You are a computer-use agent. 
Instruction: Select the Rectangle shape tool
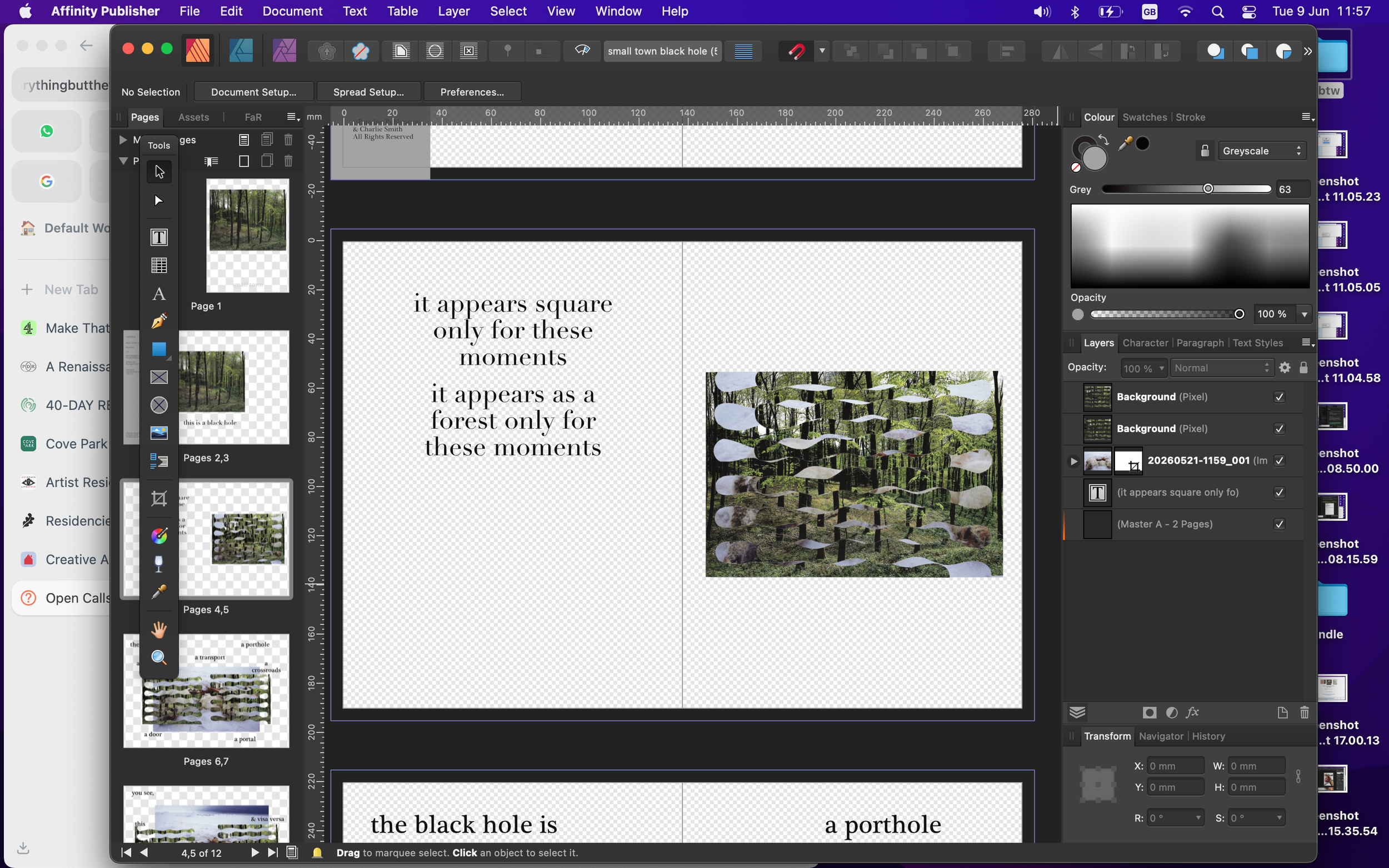click(x=159, y=349)
